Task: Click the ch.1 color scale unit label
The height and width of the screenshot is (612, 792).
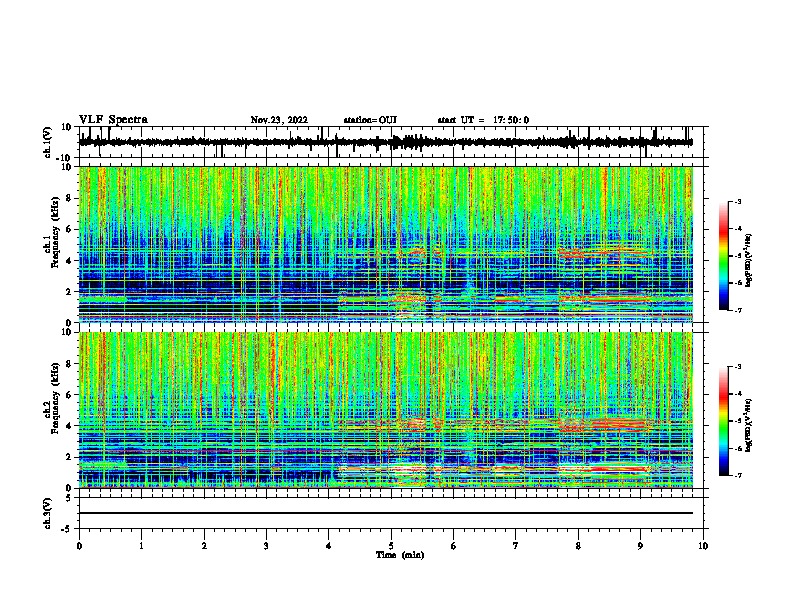Action: point(749,260)
